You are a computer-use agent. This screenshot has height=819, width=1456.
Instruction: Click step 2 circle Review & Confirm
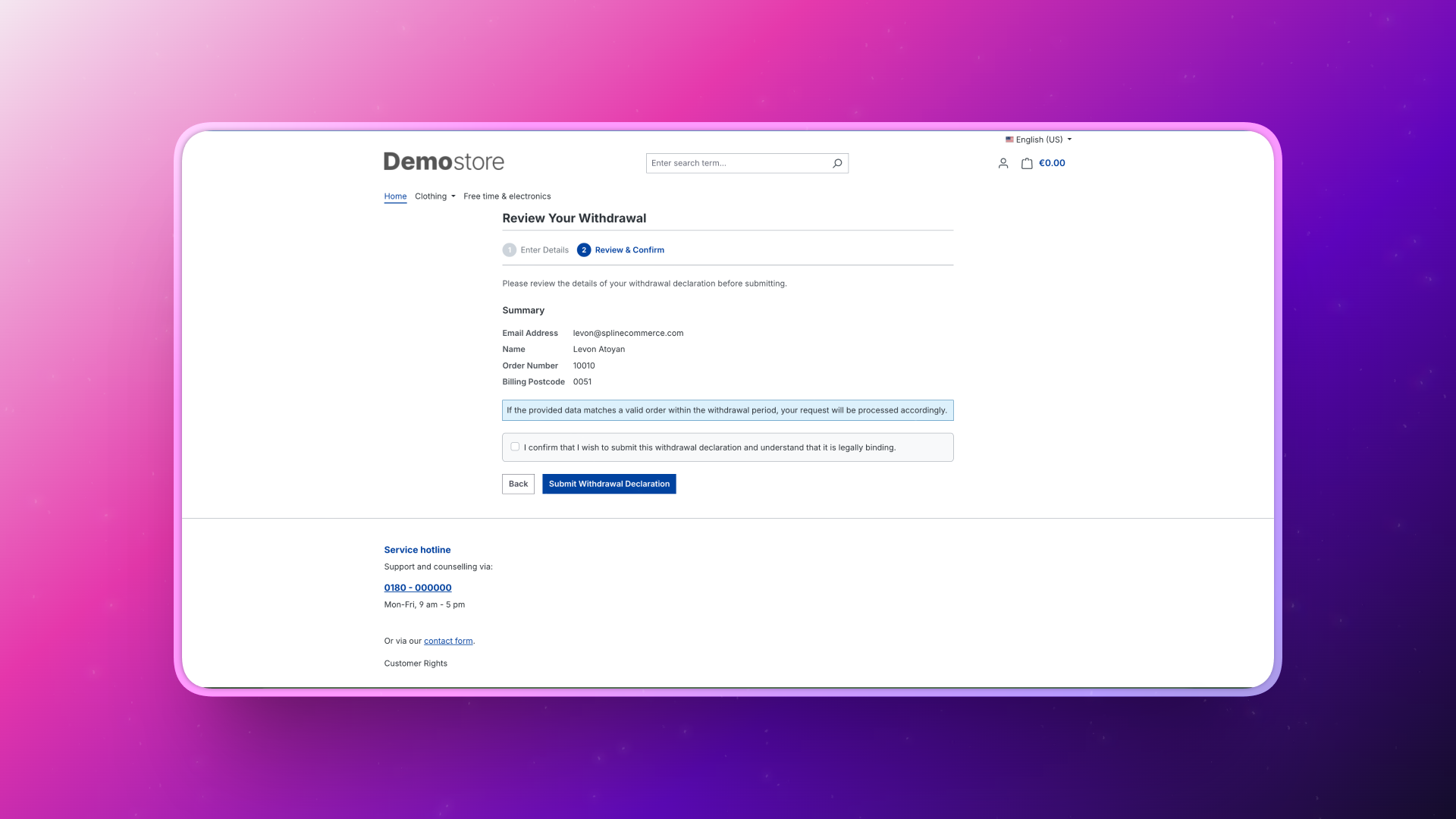click(x=584, y=250)
